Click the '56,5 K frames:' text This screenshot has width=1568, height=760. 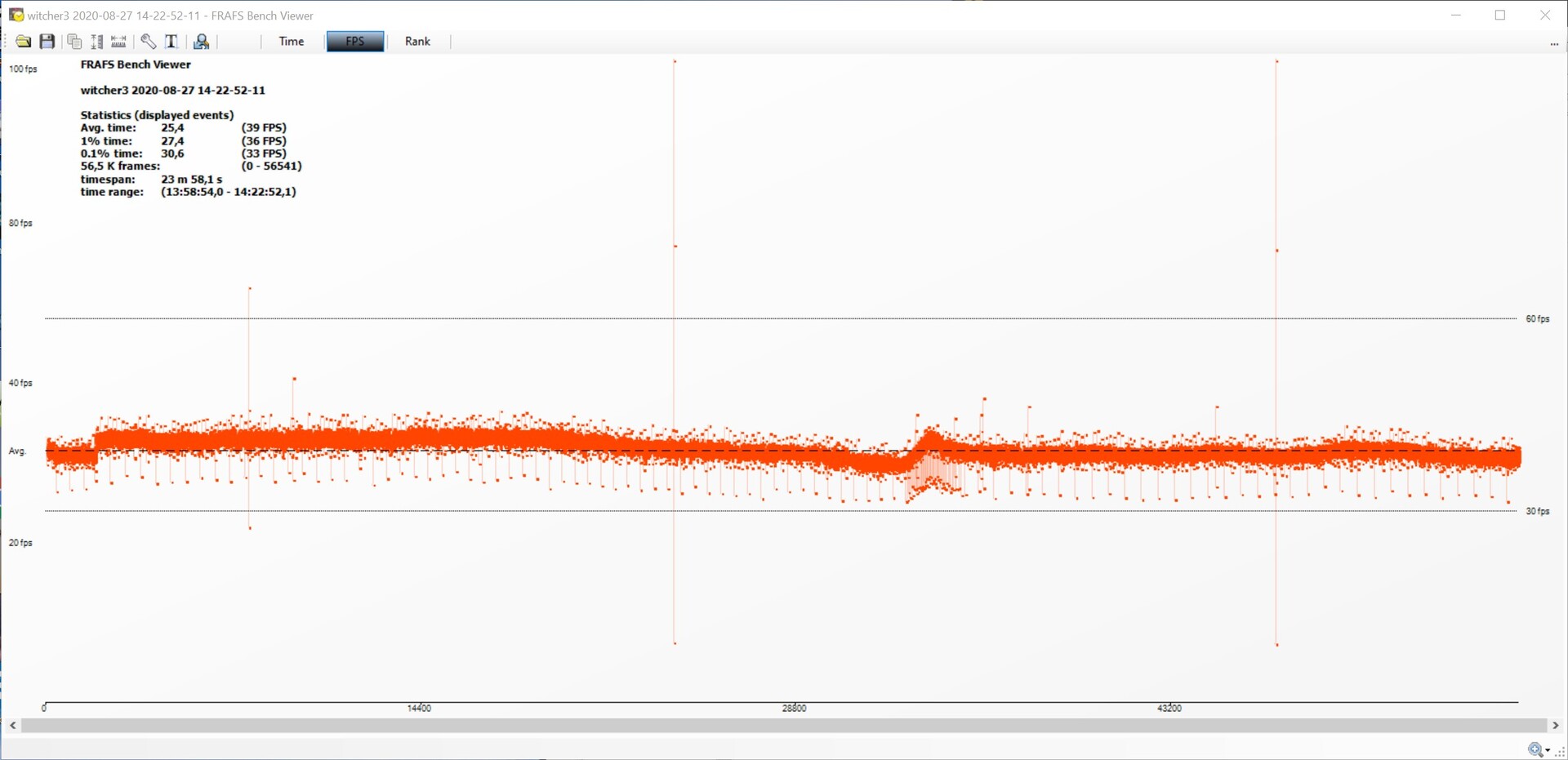pyautogui.click(x=120, y=166)
